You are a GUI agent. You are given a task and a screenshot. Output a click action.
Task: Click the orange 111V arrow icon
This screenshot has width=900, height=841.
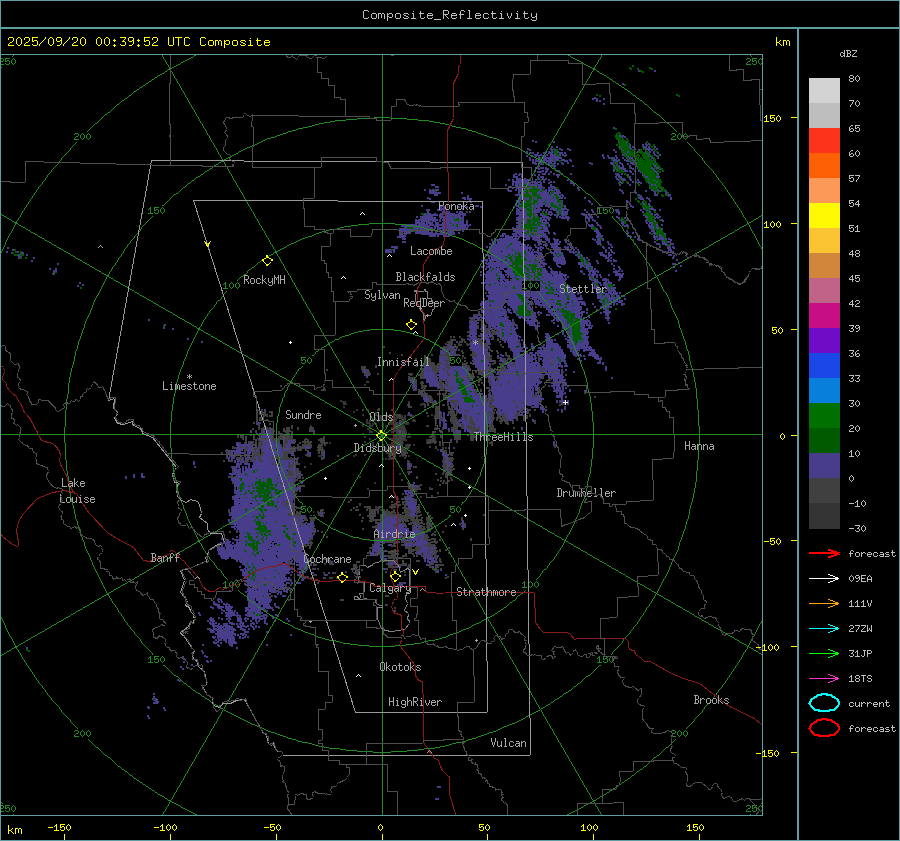point(824,603)
